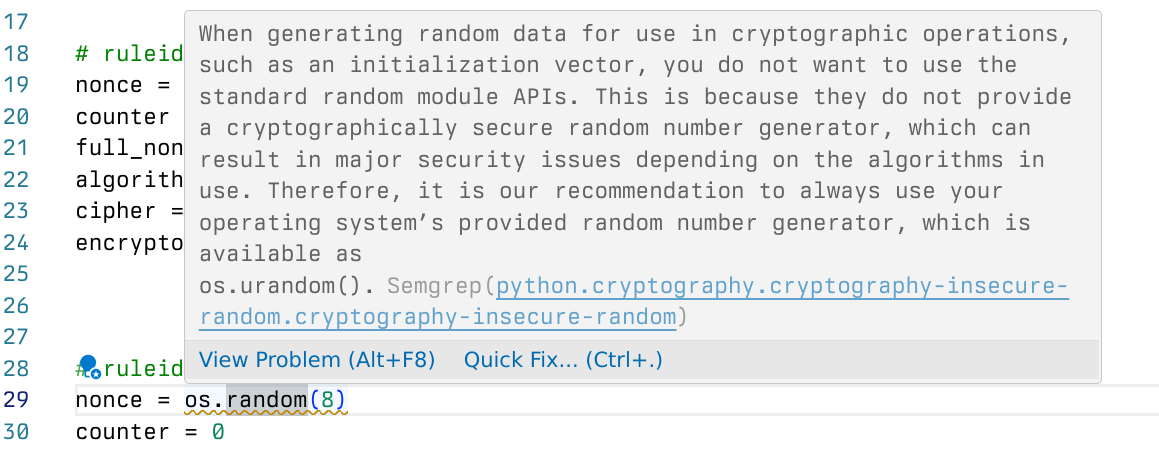Click the "full_non" text on line 21
The height and width of the screenshot is (452, 1159).
point(129,148)
